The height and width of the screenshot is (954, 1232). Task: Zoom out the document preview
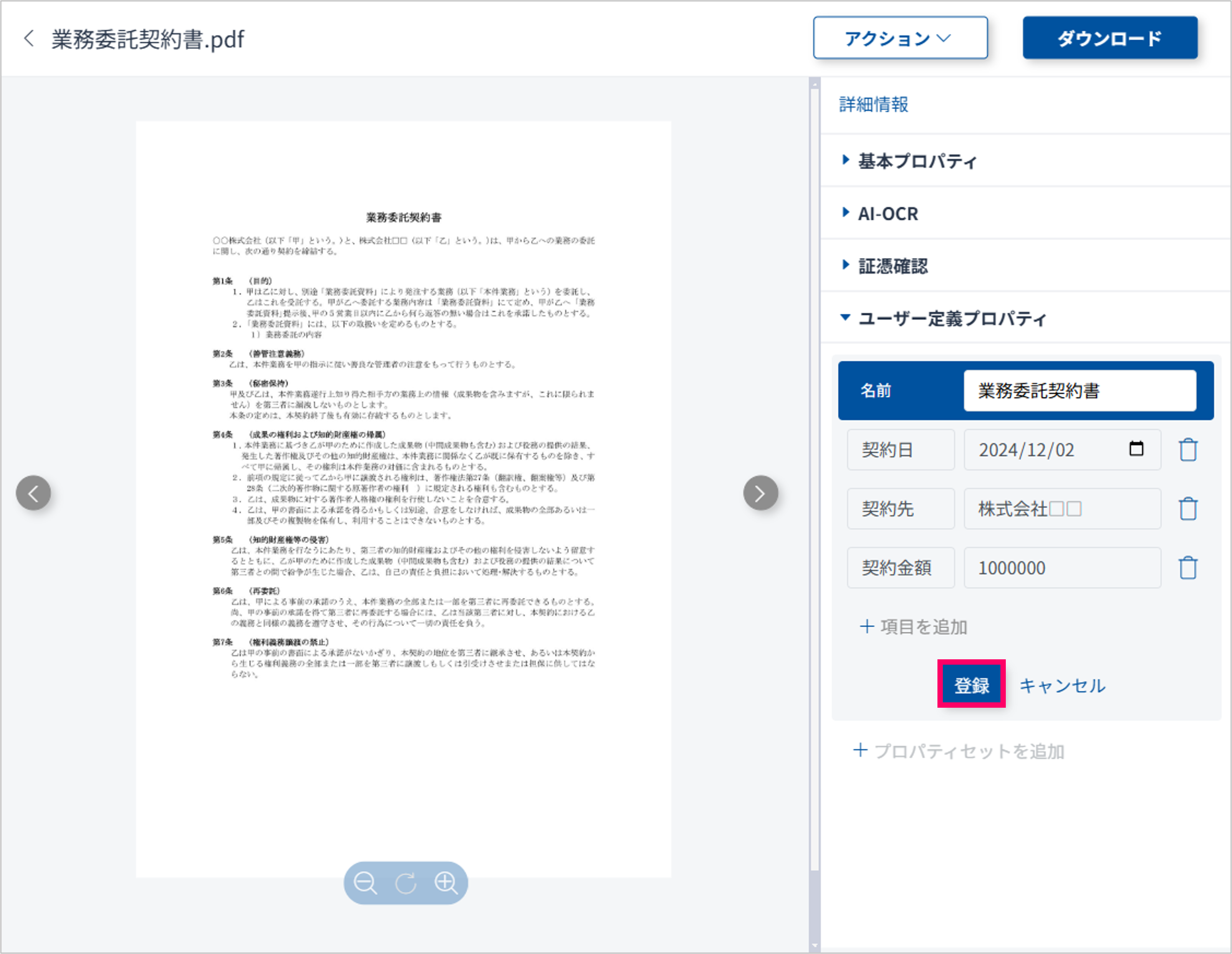[365, 882]
